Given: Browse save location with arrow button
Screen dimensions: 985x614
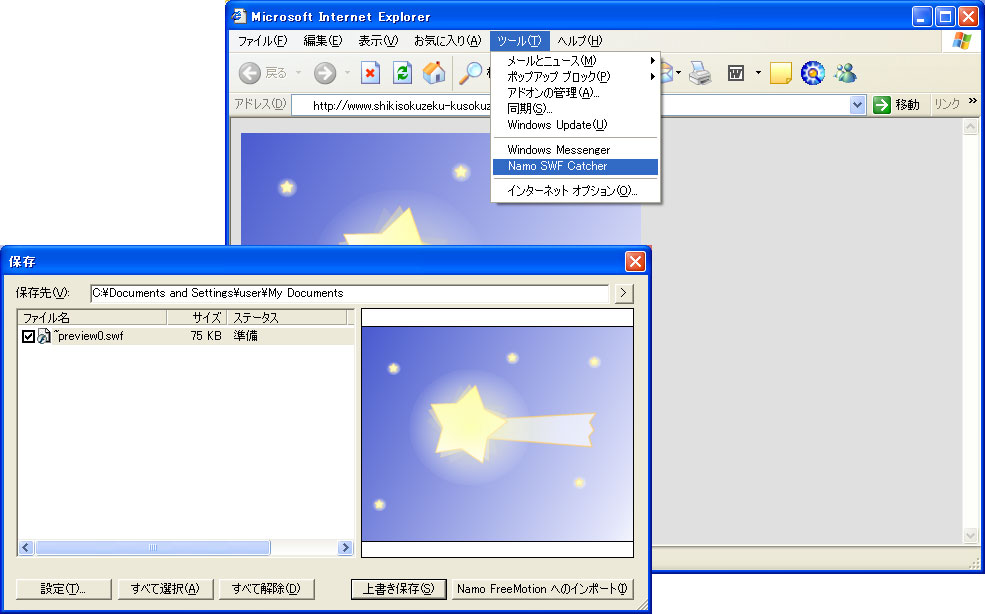Looking at the screenshot, I should click(623, 293).
